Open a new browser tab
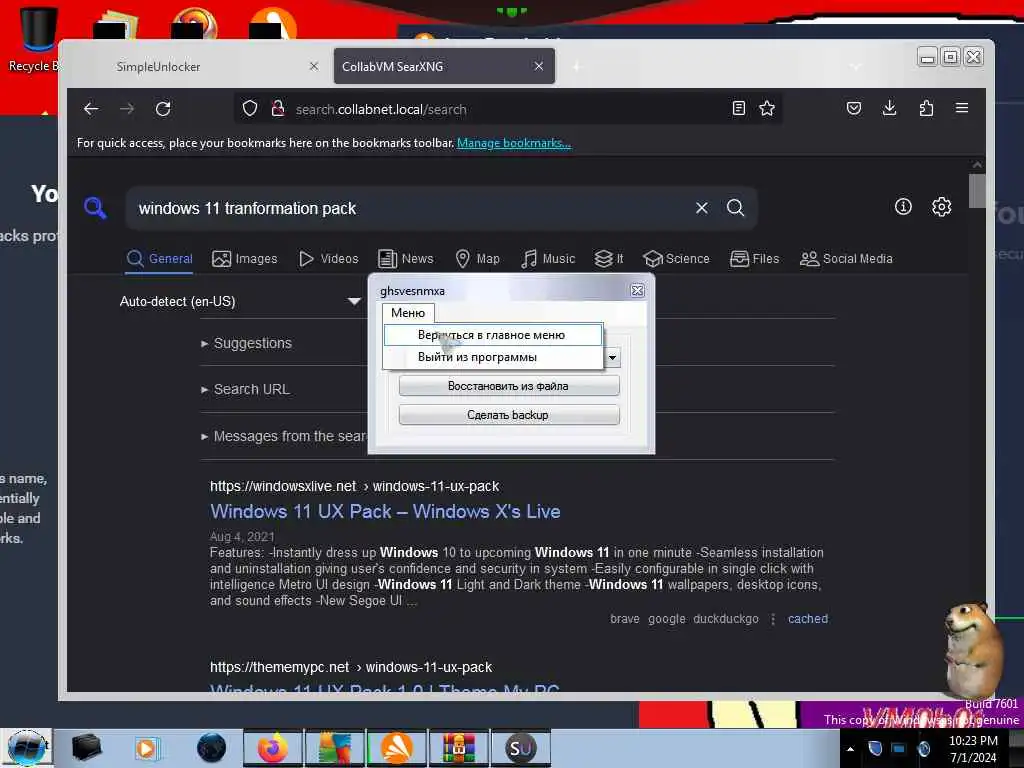1024x768 pixels. (x=576, y=66)
